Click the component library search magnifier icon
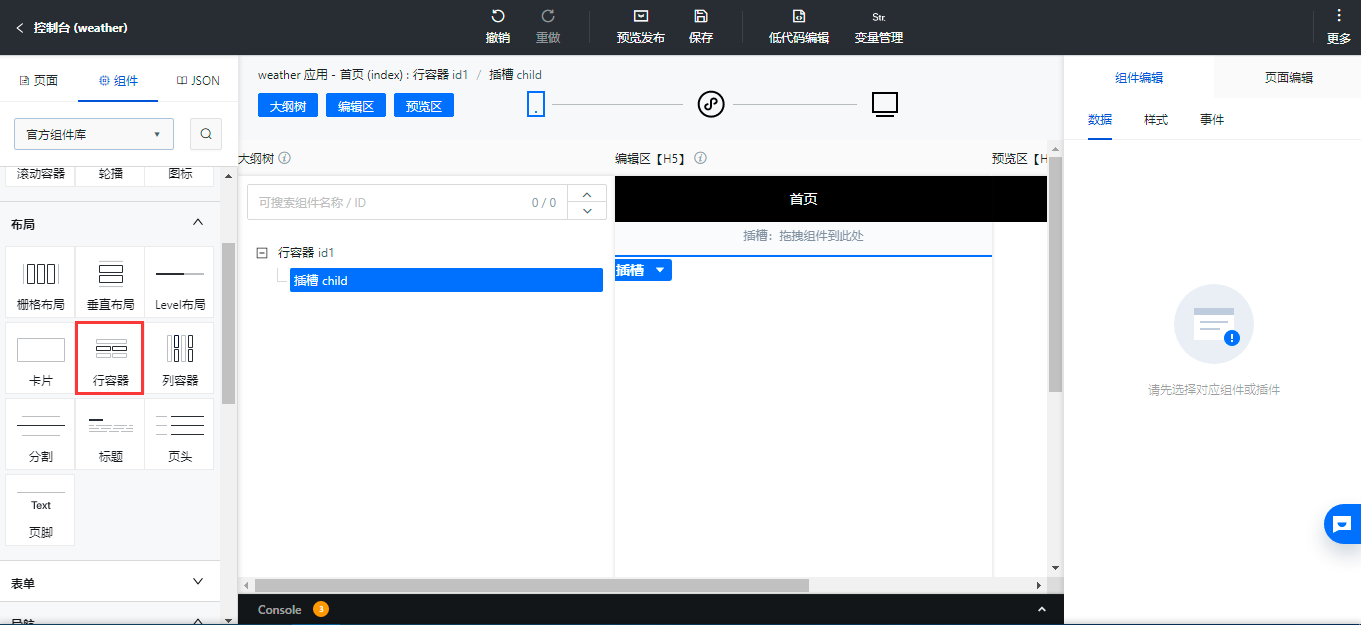Image resolution: width=1361 pixels, height=625 pixels. [204, 133]
